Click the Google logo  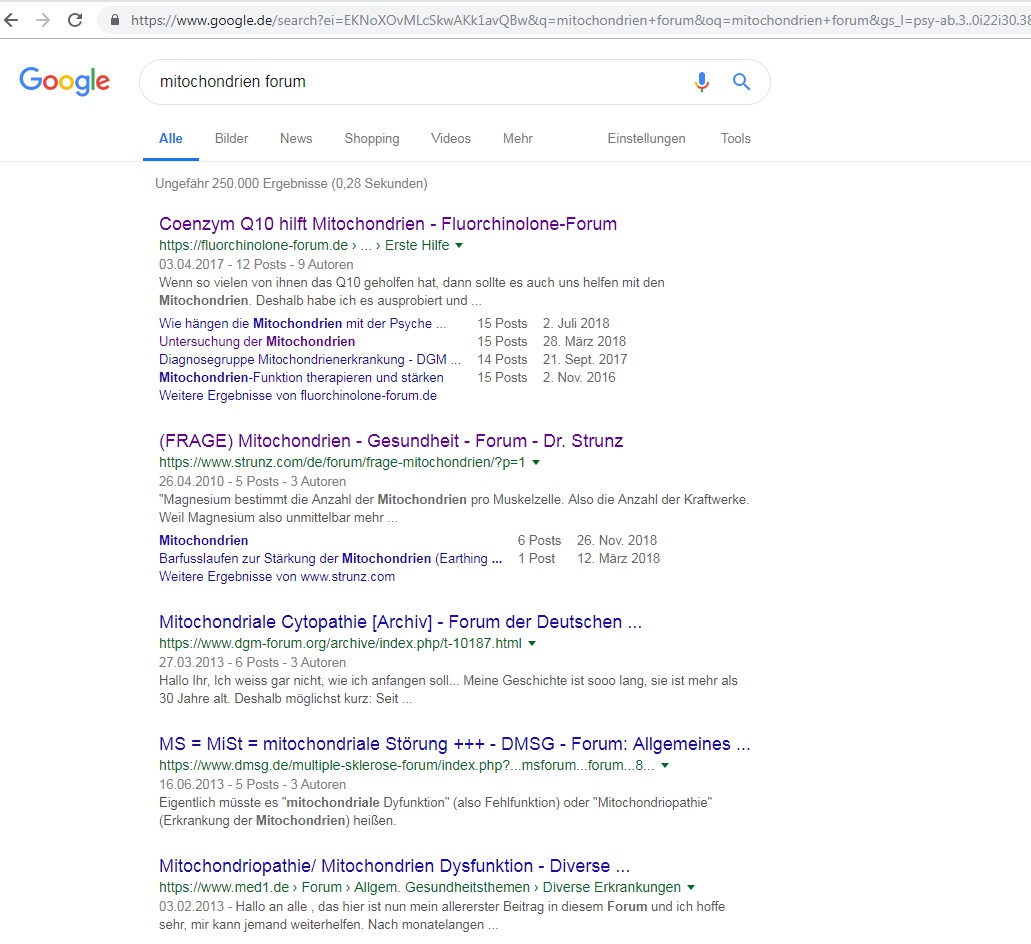click(x=65, y=81)
